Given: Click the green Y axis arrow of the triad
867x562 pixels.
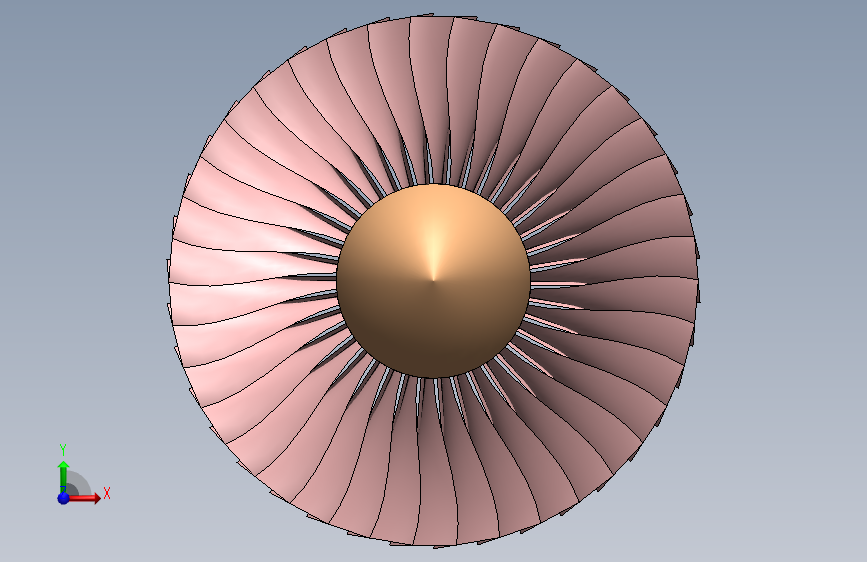Looking at the screenshot, I should point(64,477).
